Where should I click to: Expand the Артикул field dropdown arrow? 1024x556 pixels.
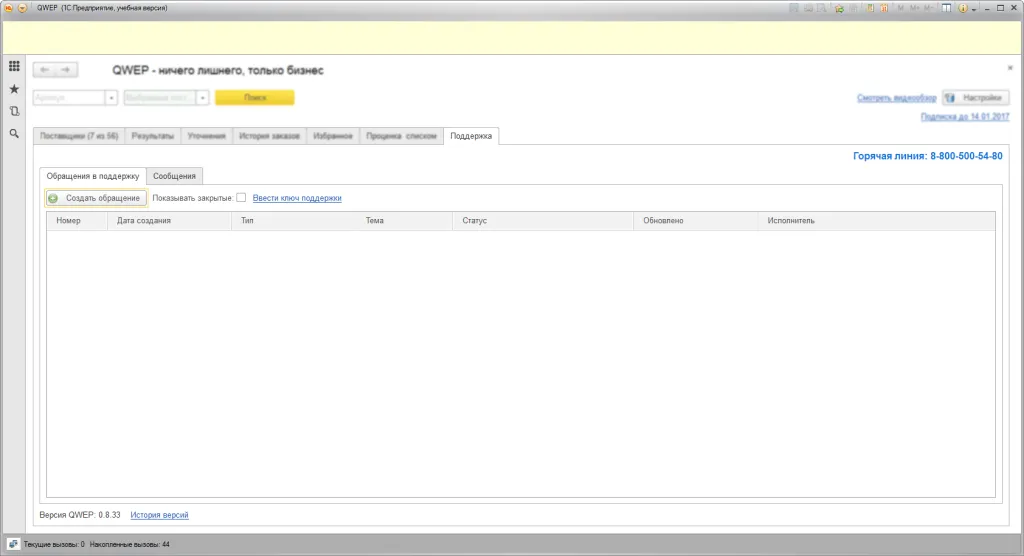click(x=111, y=98)
